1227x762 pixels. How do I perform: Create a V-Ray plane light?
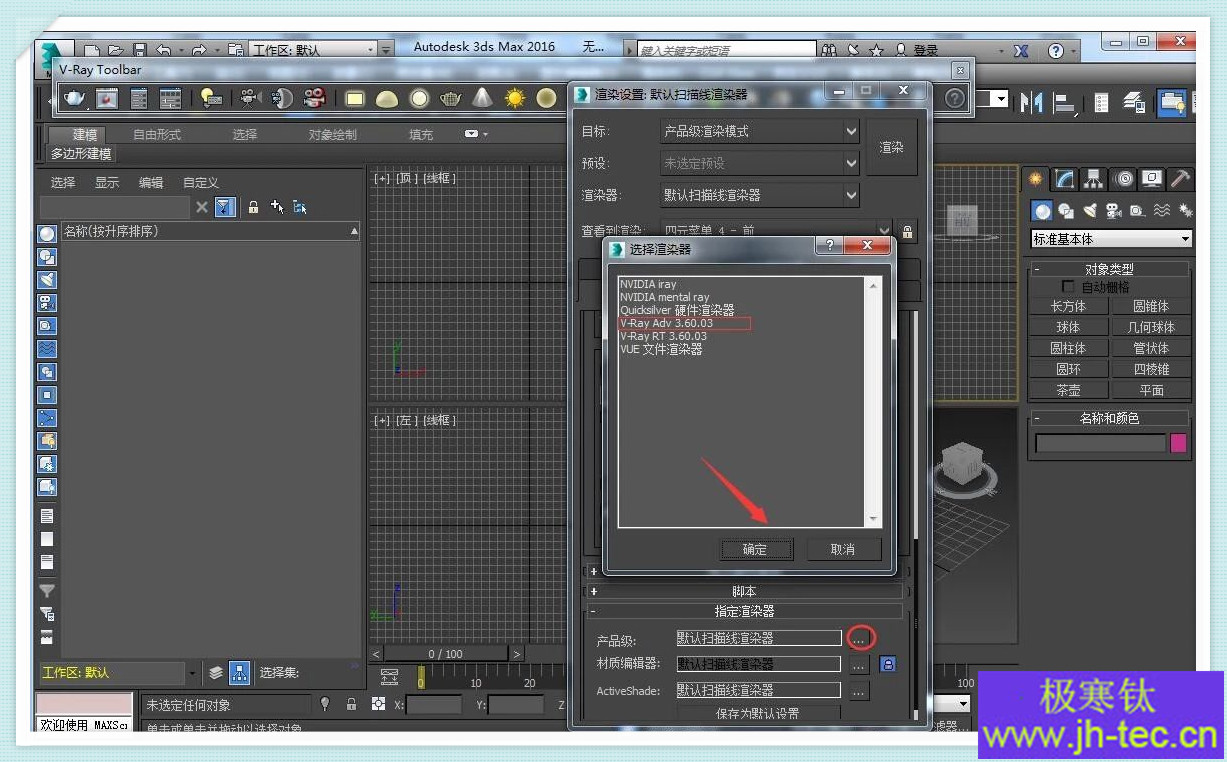(355, 98)
